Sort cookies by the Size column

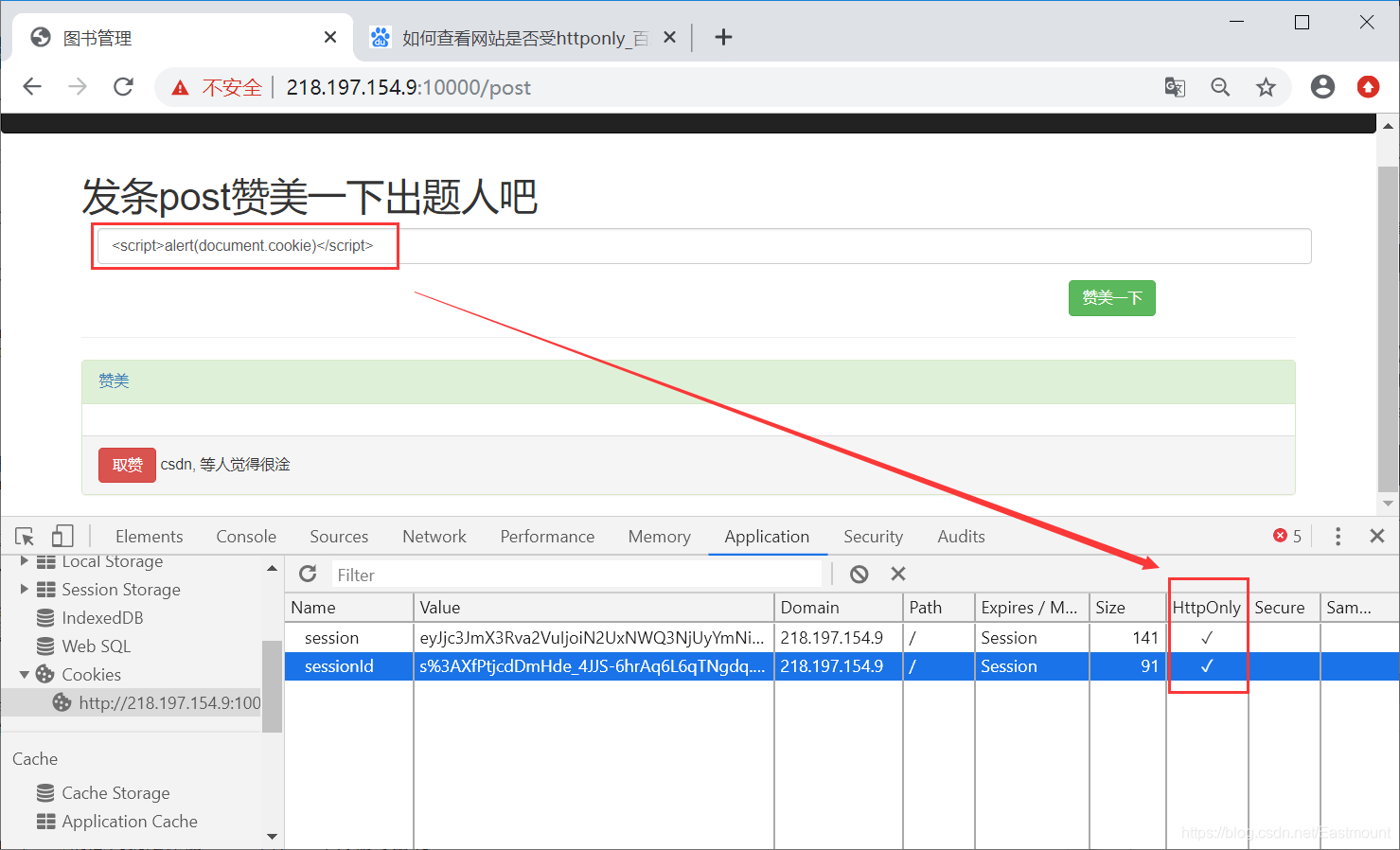(x=1127, y=608)
